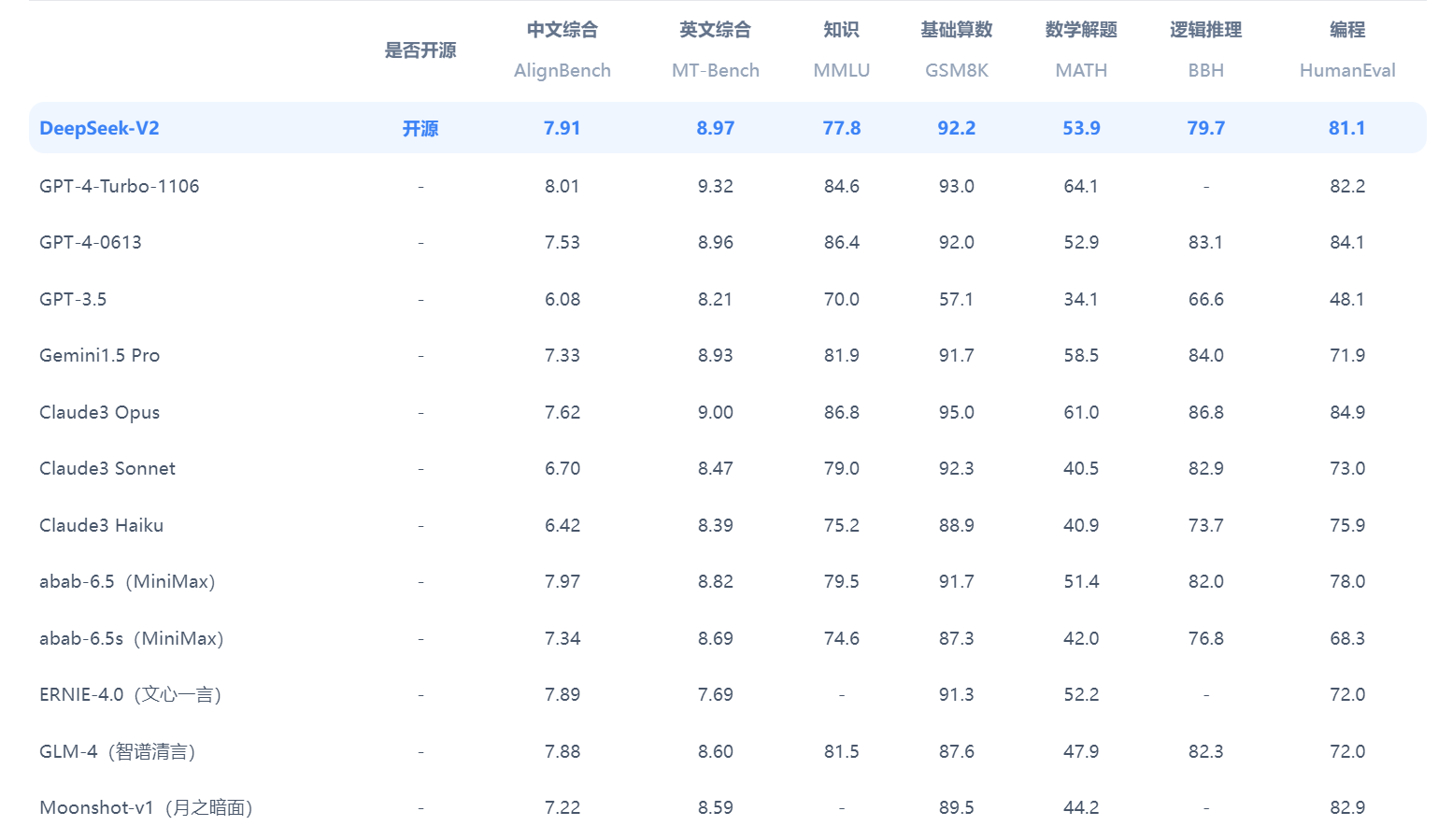This screenshot has width=1438, height=840.
Task: Click ERNIE-4.0 MT-Bench score 7.69
Action: click(x=716, y=694)
